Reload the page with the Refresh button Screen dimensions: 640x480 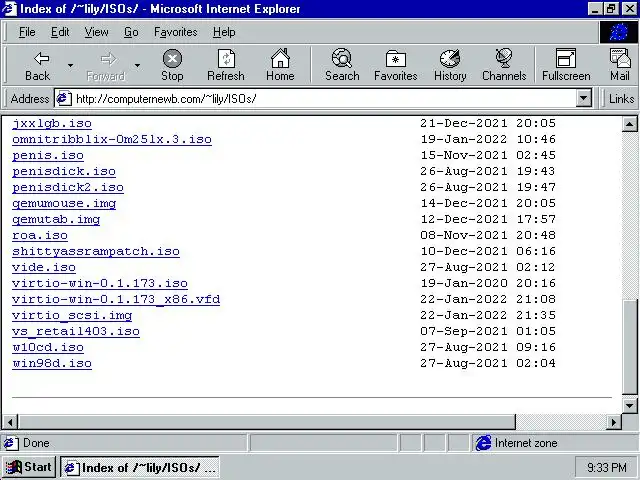pos(226,65)
